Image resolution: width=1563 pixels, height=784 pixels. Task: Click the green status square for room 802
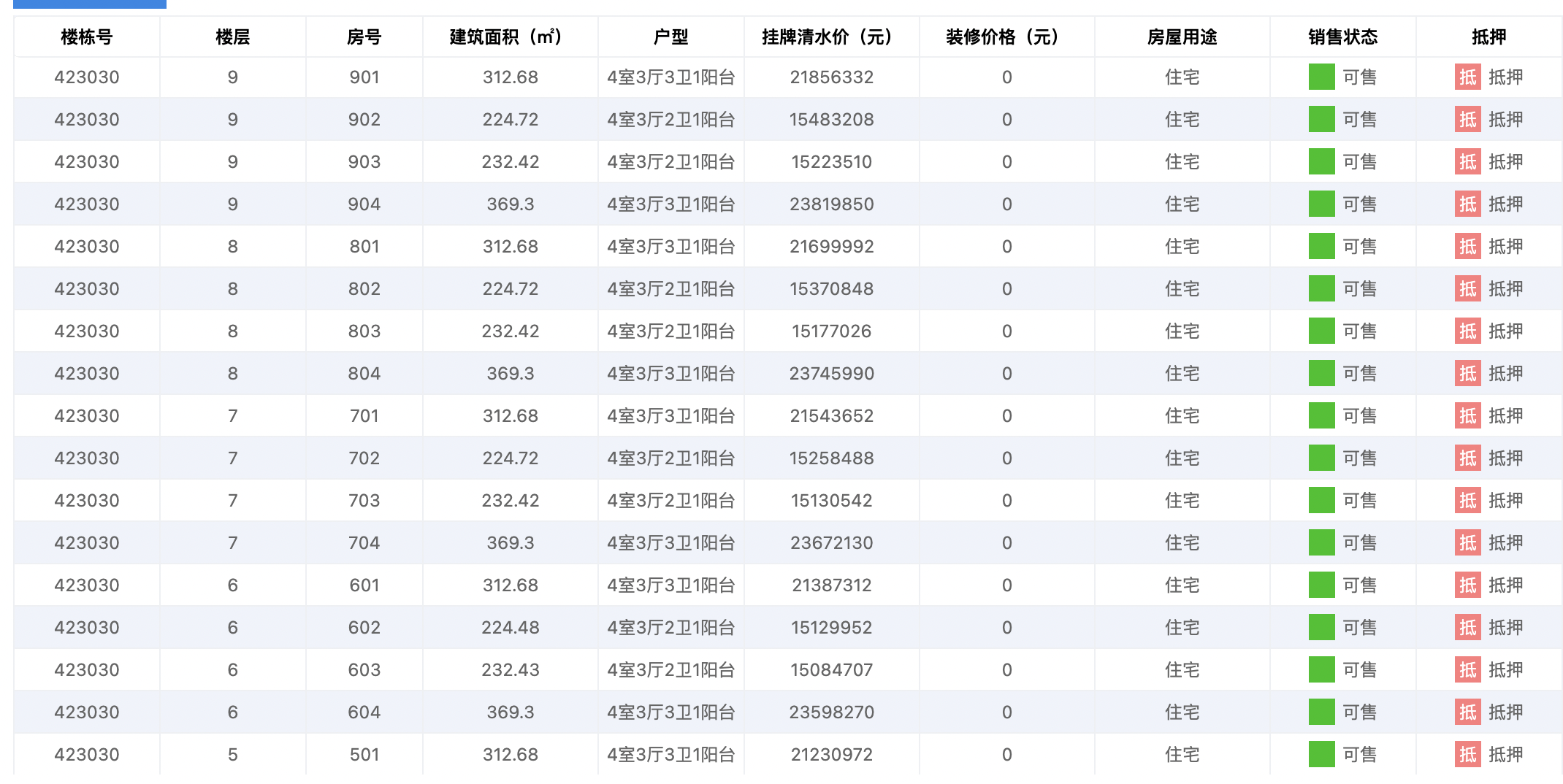pos(1322,289)
